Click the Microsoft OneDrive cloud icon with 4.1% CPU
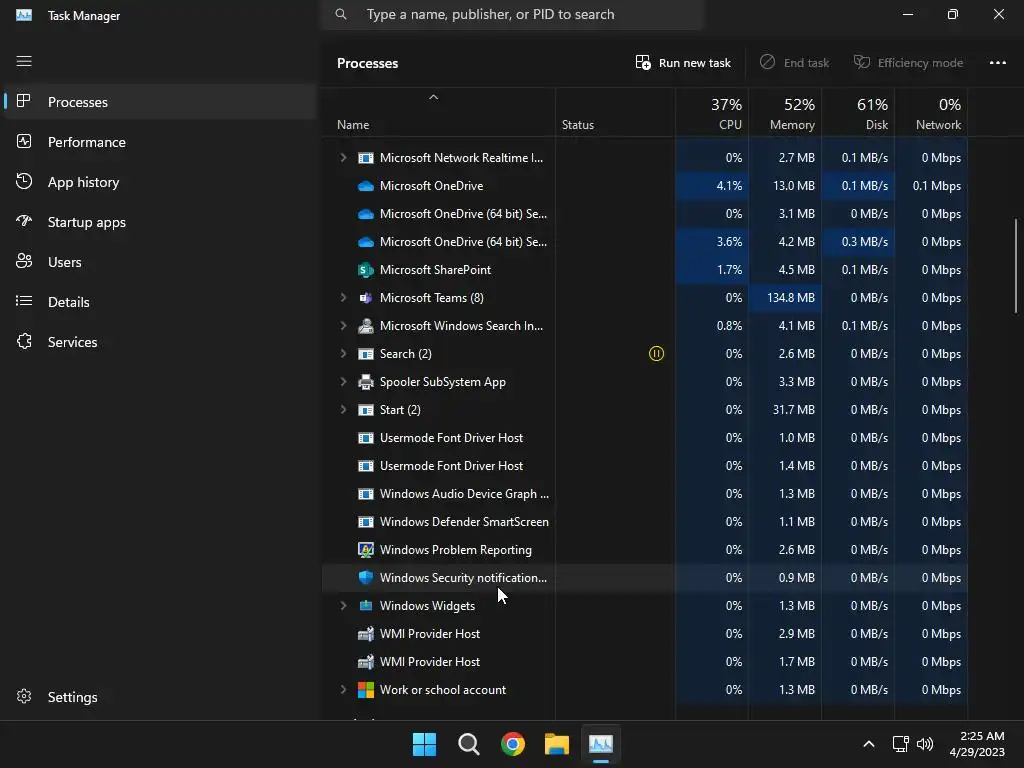The width and height of the screenshot is (1024, 768). (366, 186)
